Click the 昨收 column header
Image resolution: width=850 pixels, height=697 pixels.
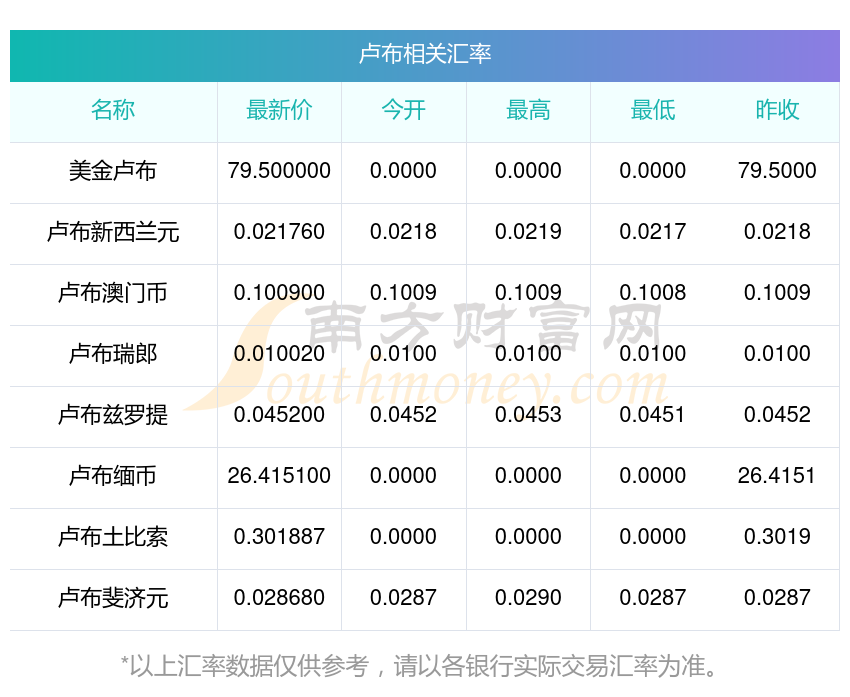(777, 111)
